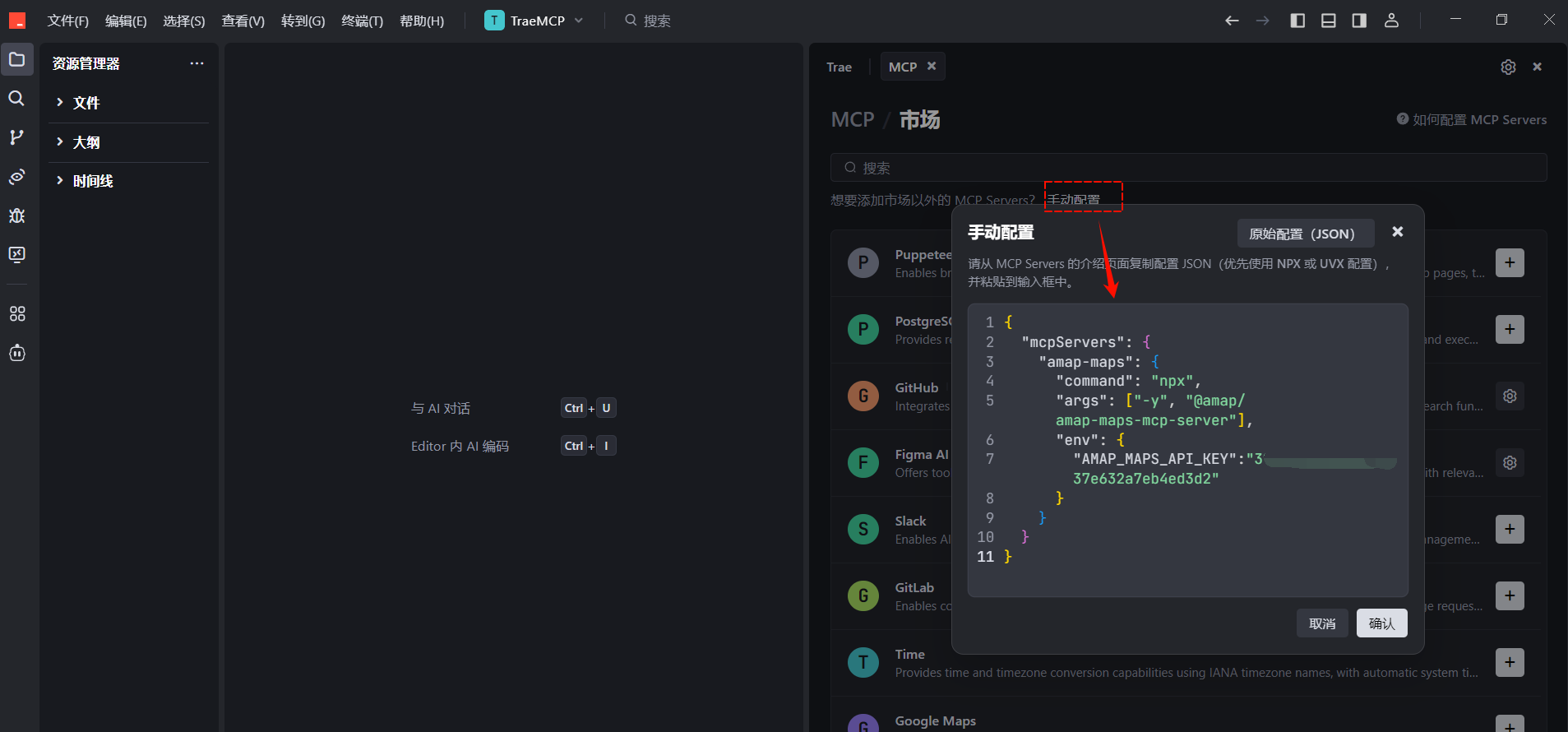Open the TraeMCP project dropdown
The width and height of the screenshot is (1568, 732).
tap(534, 21)
